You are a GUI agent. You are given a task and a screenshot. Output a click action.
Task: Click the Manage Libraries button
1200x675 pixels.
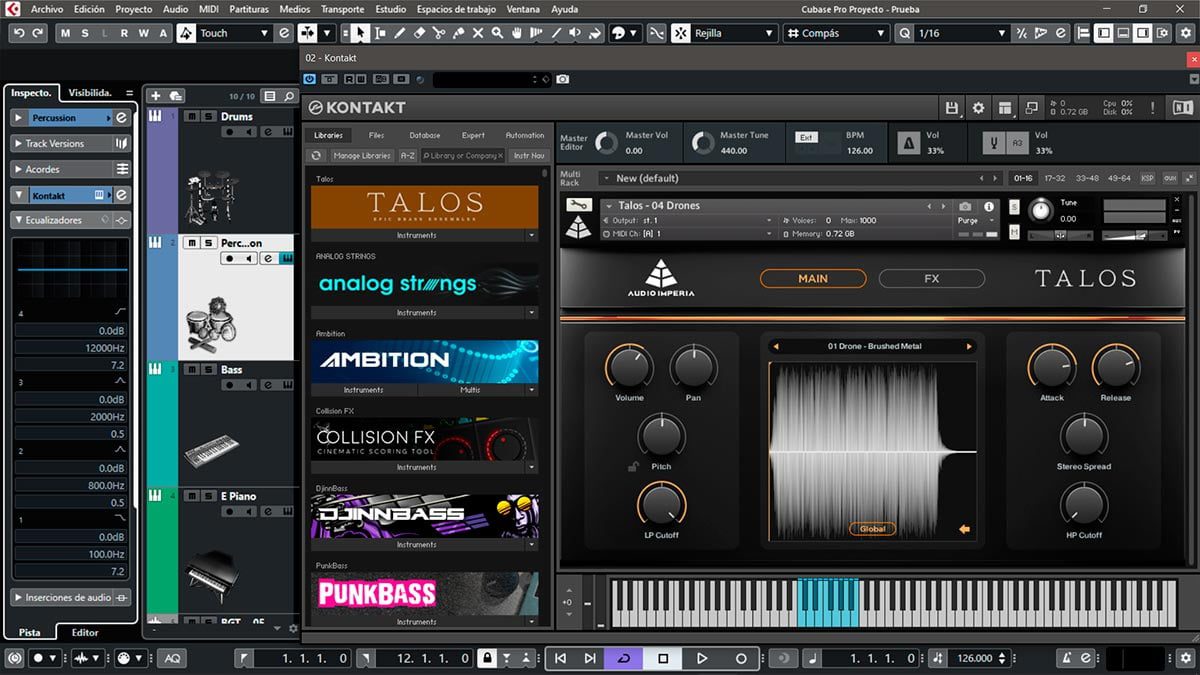362,156
